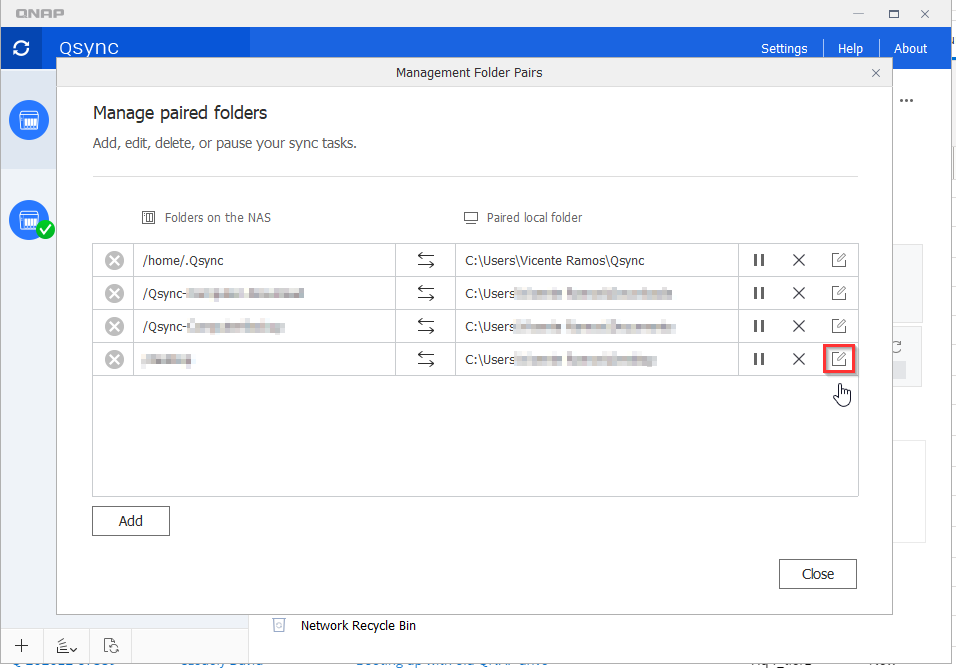Click sync direction arrows for /home/.Qsync
The height and width of the screenshot is (668, 956).
(426, 260)
